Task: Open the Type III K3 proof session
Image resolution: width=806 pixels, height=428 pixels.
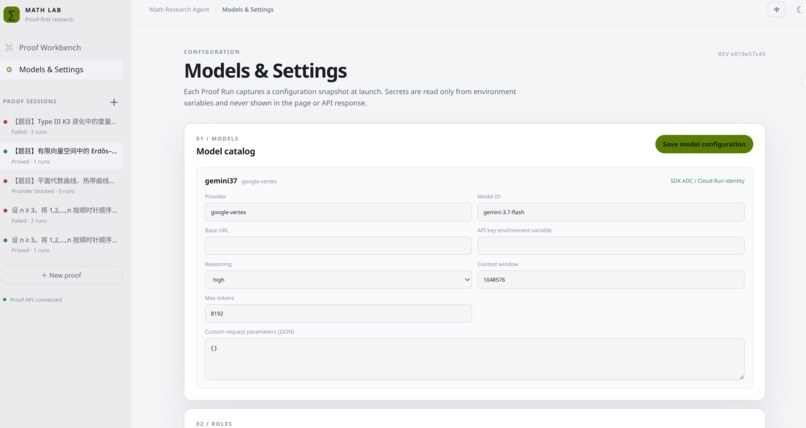Action: (x=61, y=126)
